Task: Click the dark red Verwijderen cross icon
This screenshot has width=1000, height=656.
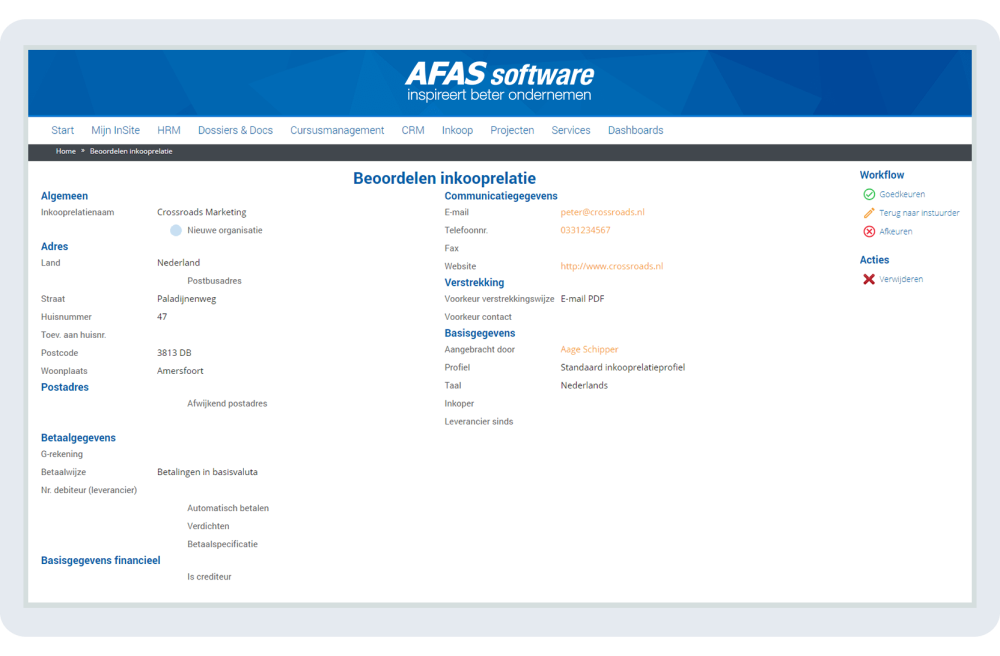Action: tap(870, 279)
